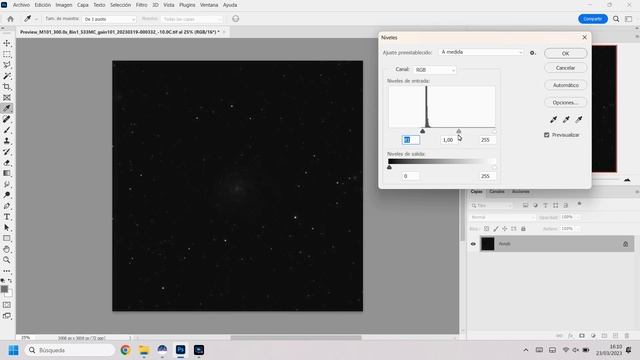Viewport: 640px width, 360px height.
Task: Click the white point eyedropper in Niveles
Action: [579, 120]
